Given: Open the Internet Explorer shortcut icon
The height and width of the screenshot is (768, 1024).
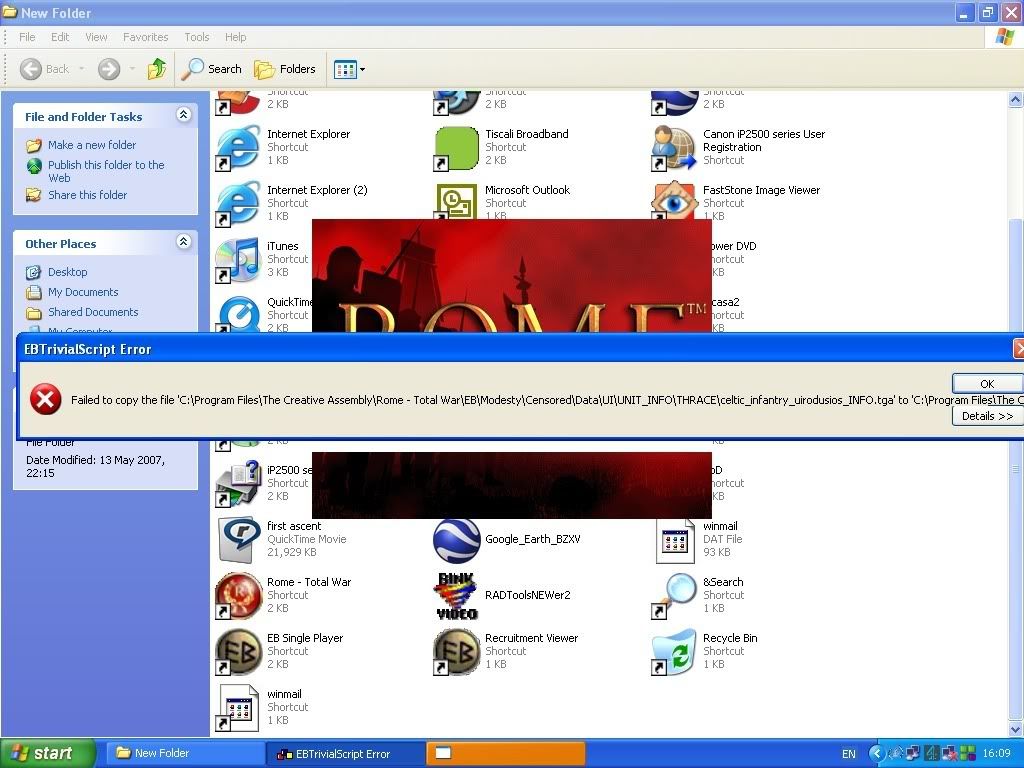Looking at the screenshot, I should click(x=238, y=149).
